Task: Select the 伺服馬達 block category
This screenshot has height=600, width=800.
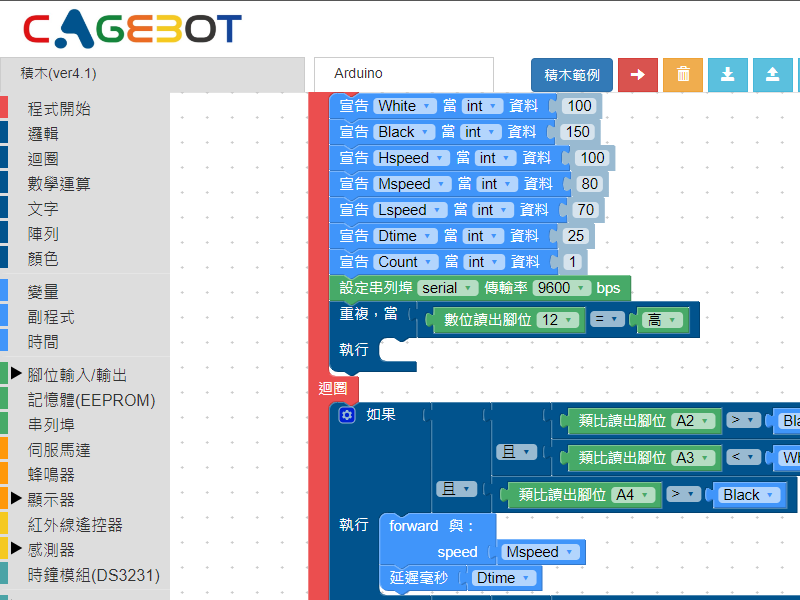Action: (x=58, y=450)
